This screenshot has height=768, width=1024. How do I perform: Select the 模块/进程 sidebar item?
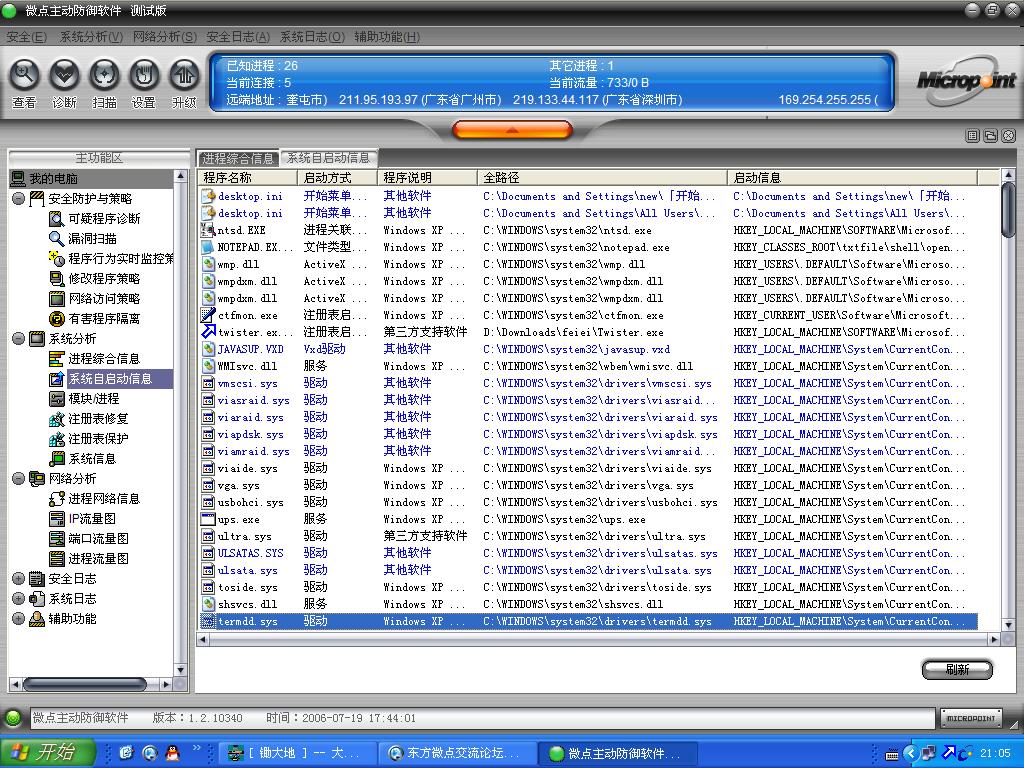pyautogui.click(x=94, y=398)
